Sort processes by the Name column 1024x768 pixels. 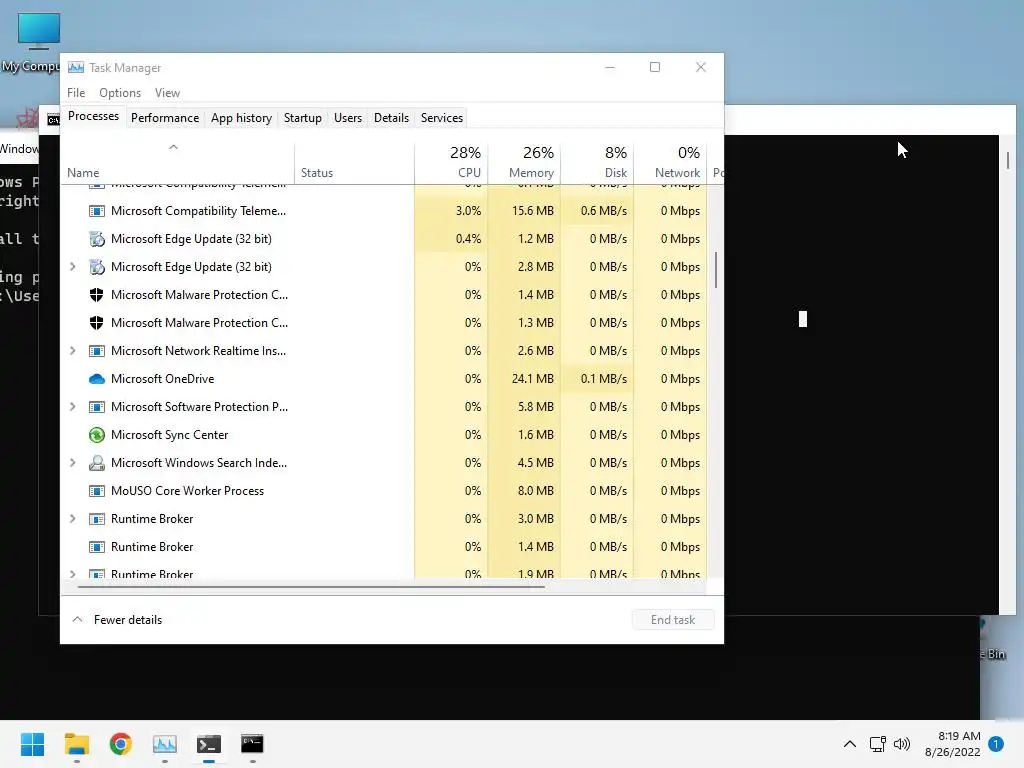click(177, 163)
